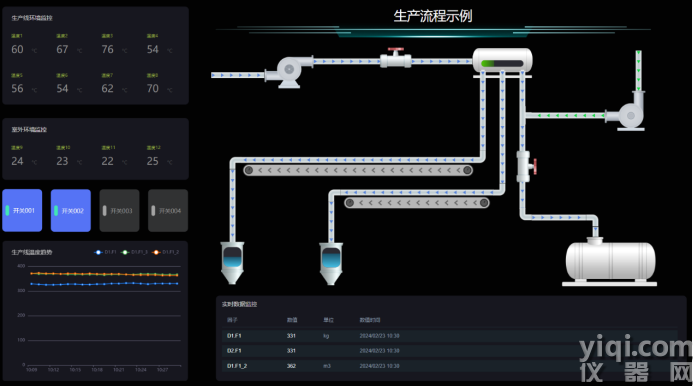Select the D1.F1 row in data table
The image size is (693, 386).
point(449,336)
